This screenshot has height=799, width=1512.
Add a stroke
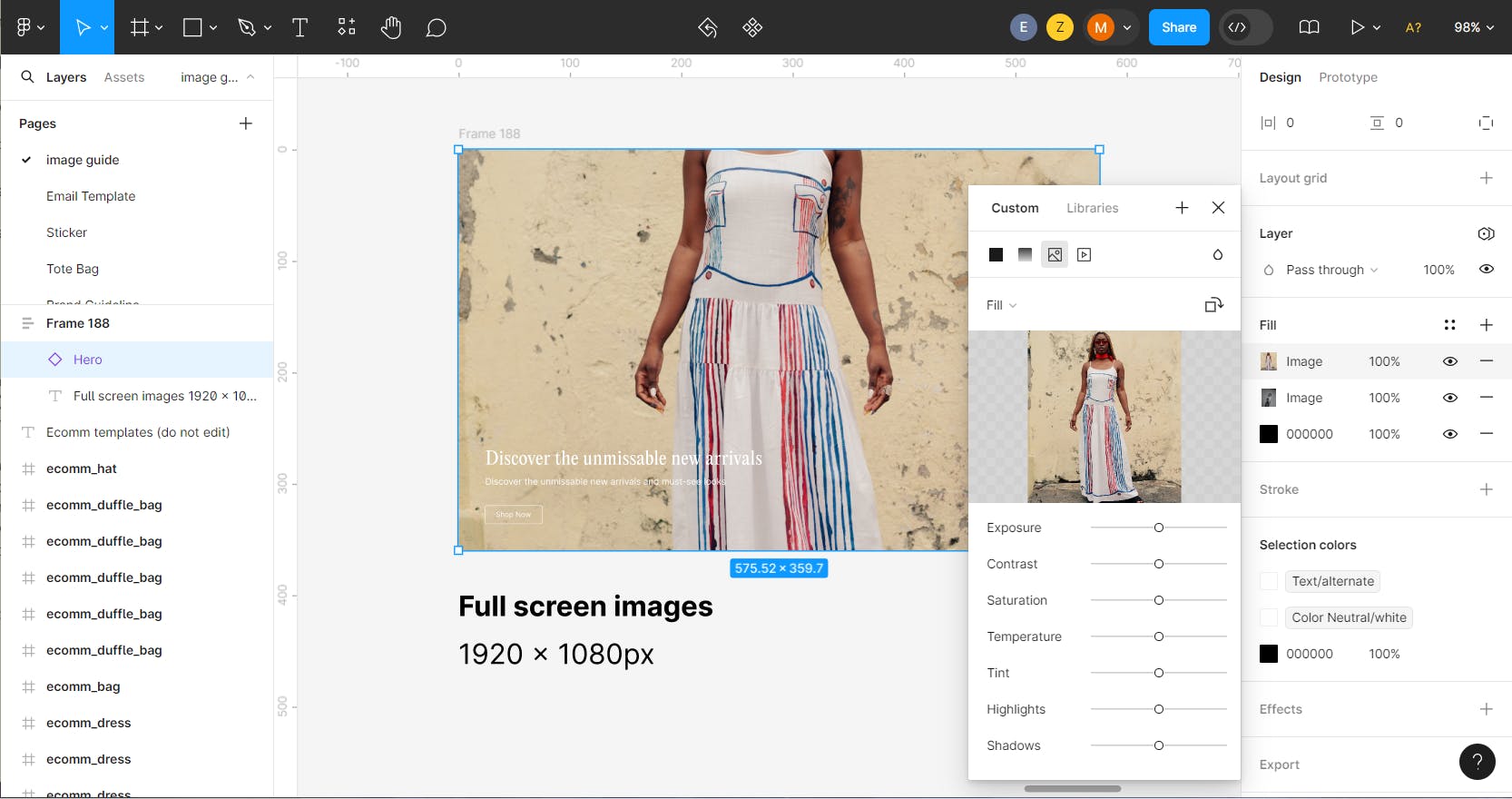click(1487, 489)
